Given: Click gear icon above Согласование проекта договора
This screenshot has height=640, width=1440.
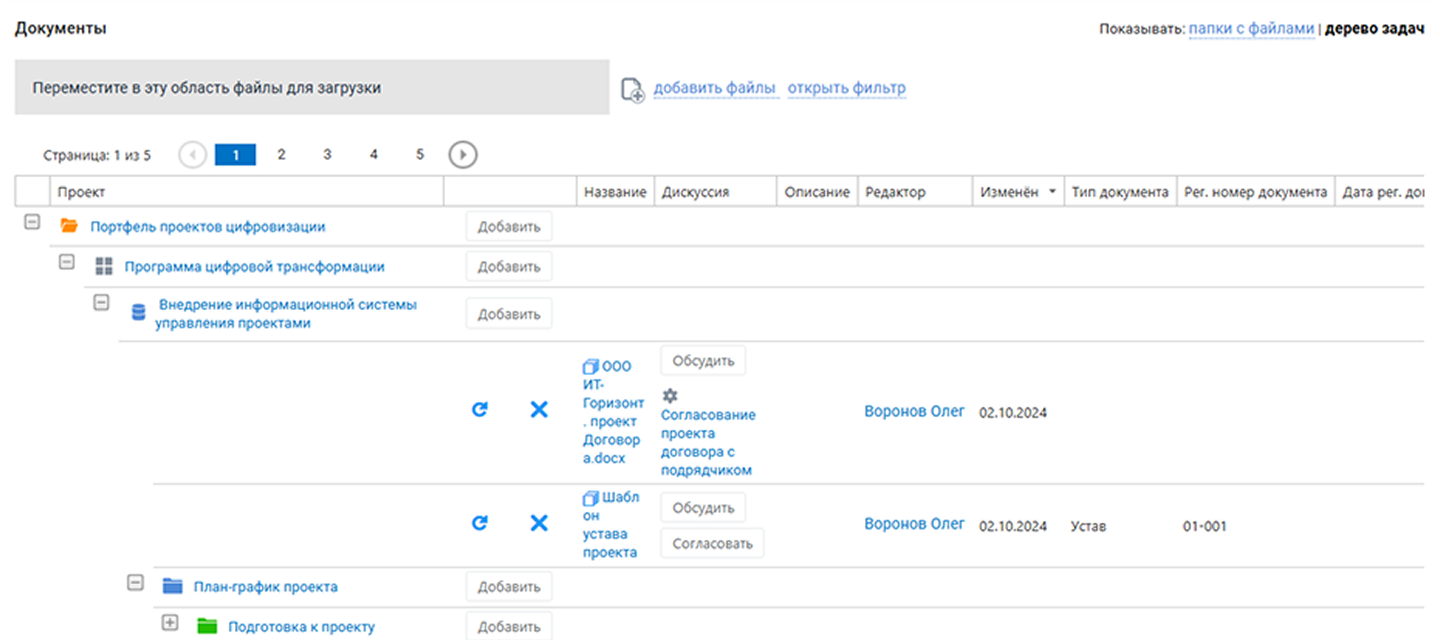Looking at the screenshot, I should 671,395.
